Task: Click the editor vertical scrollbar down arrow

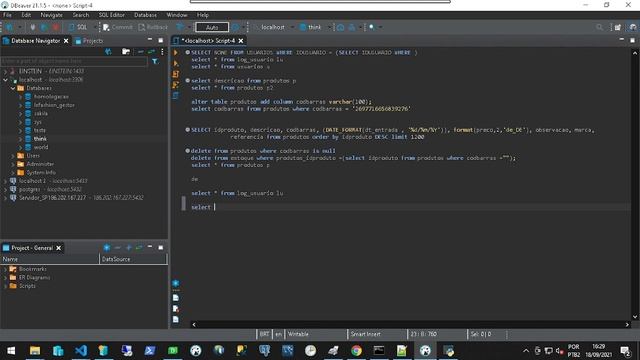Action: pos(635,317)
